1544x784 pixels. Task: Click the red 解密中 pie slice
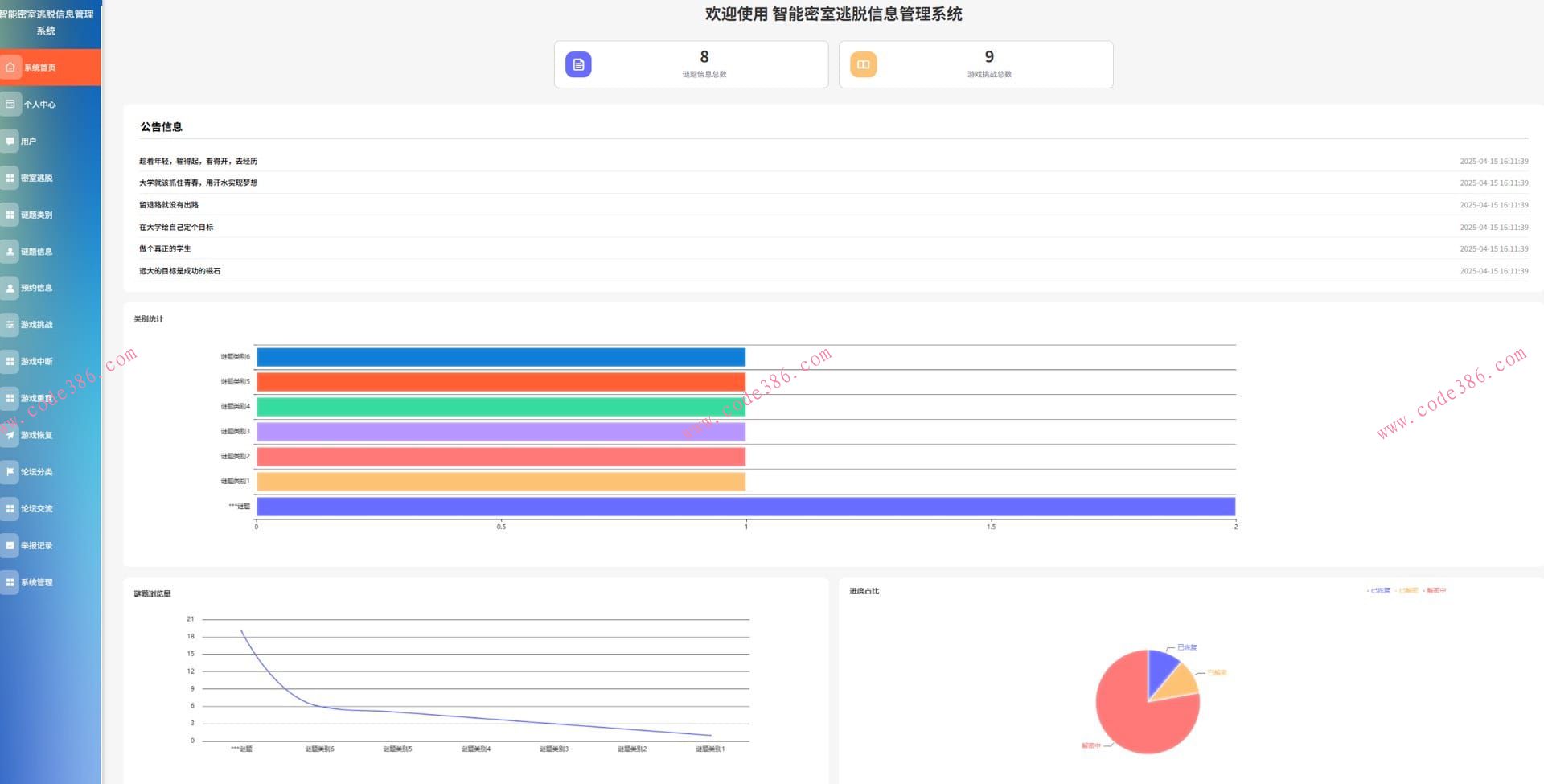1134,716
